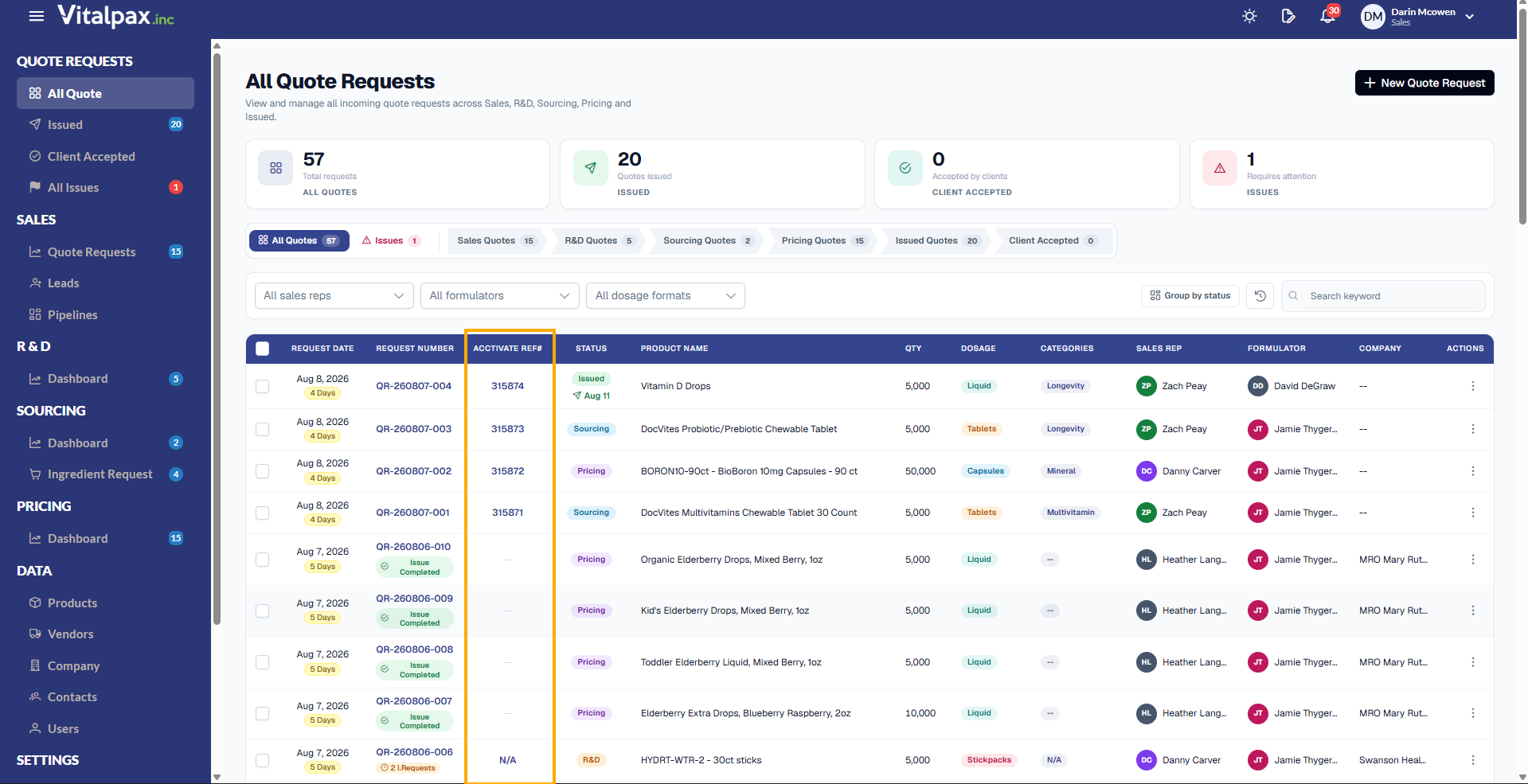
Task: Open Products under Data
Action: (x=105, y=603)
